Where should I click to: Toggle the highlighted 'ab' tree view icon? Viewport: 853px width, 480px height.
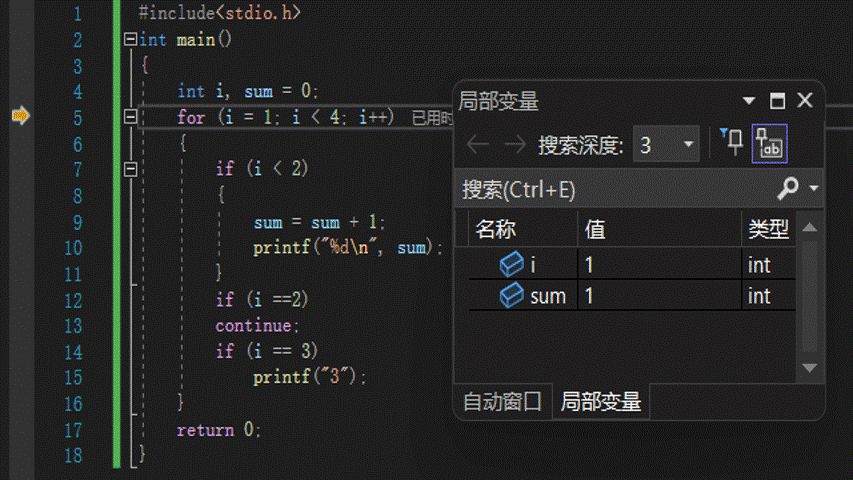[x=769, y=144]
